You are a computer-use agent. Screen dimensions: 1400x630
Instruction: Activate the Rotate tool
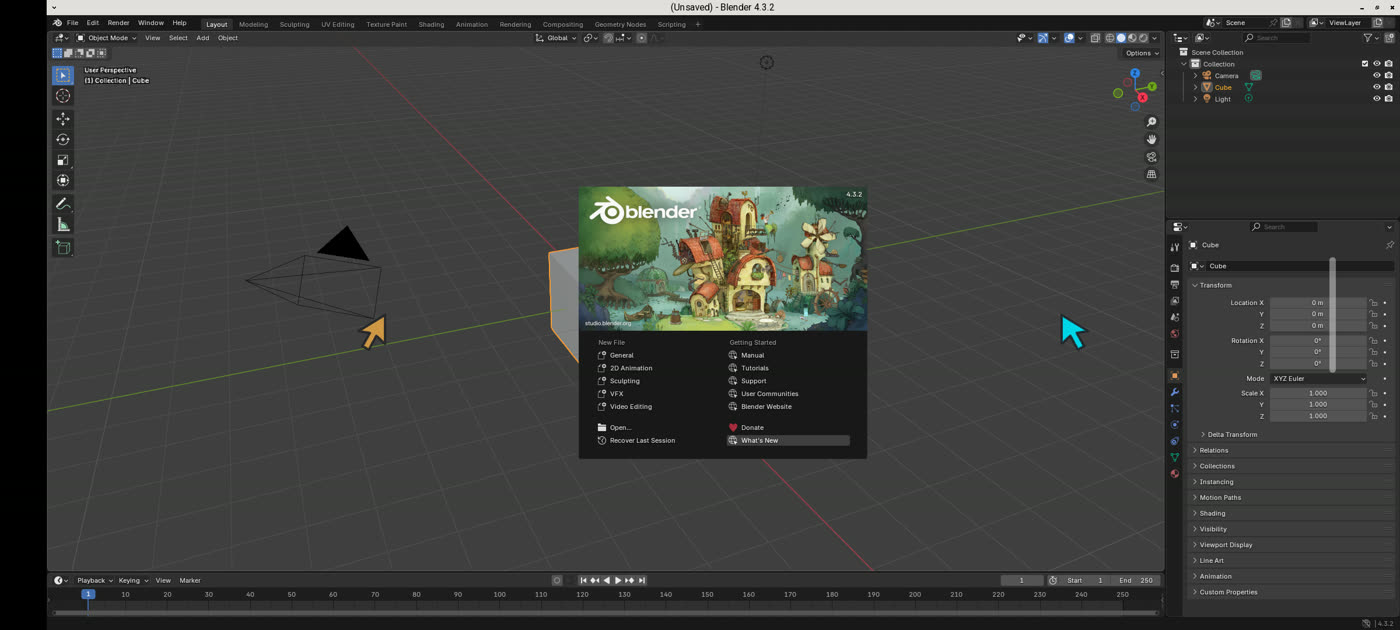click(x=63, y=140)
